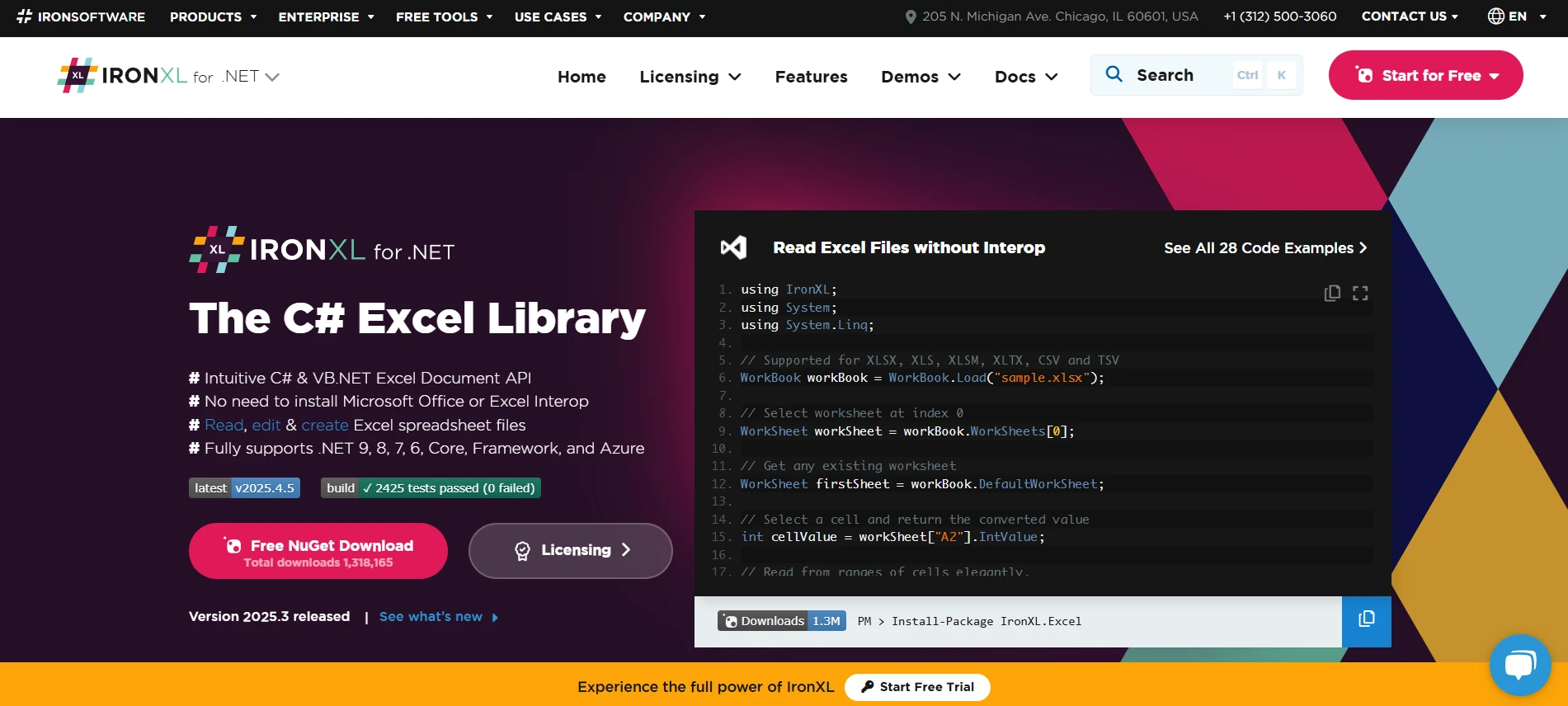Screen dimensions: 1568x706
Task: Click the Iron Software hash logo
Action: pyautogui.click(x=25, y=16)
